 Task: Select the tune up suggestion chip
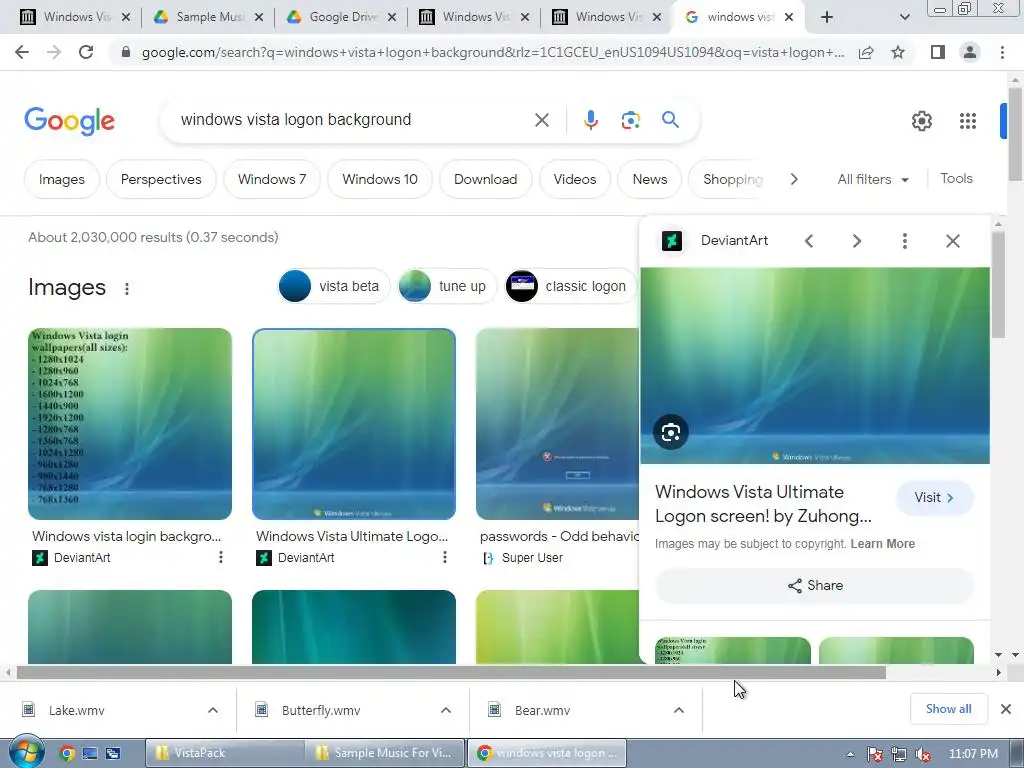[x=446, y=286]
